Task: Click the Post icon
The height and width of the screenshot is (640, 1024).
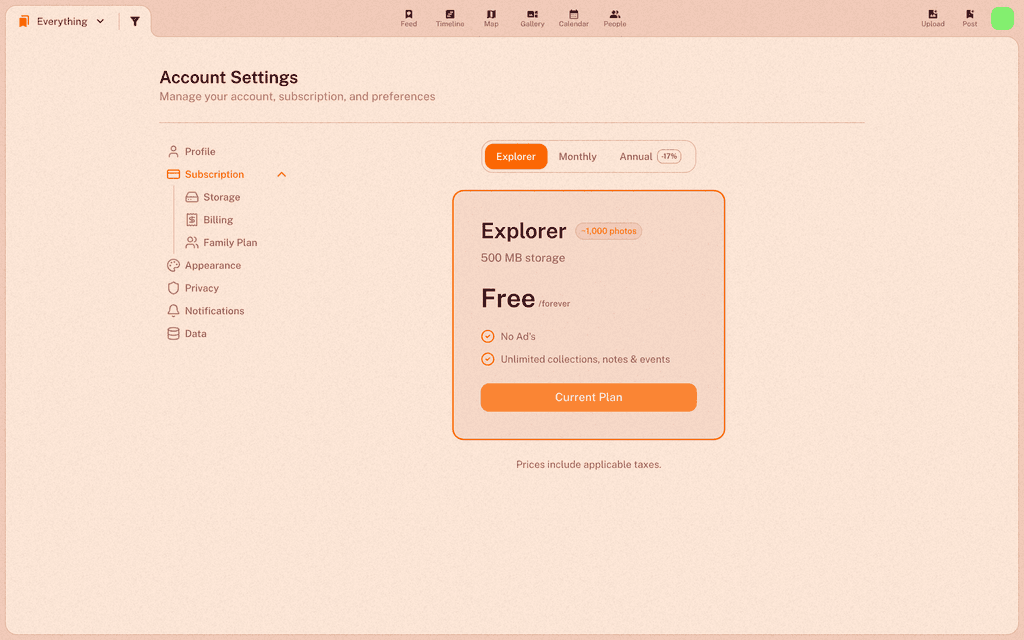Action: tap(970, 14)
